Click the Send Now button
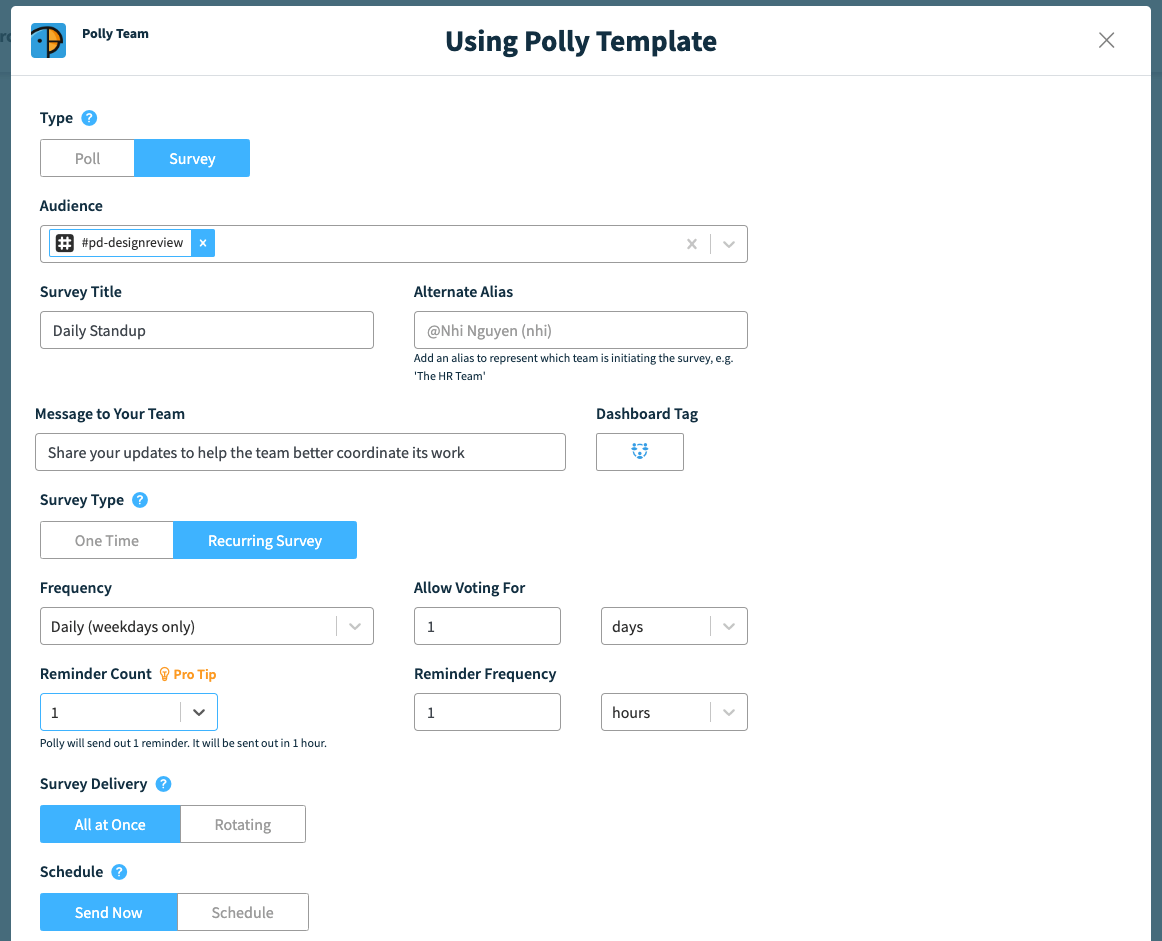 [109, 912]
